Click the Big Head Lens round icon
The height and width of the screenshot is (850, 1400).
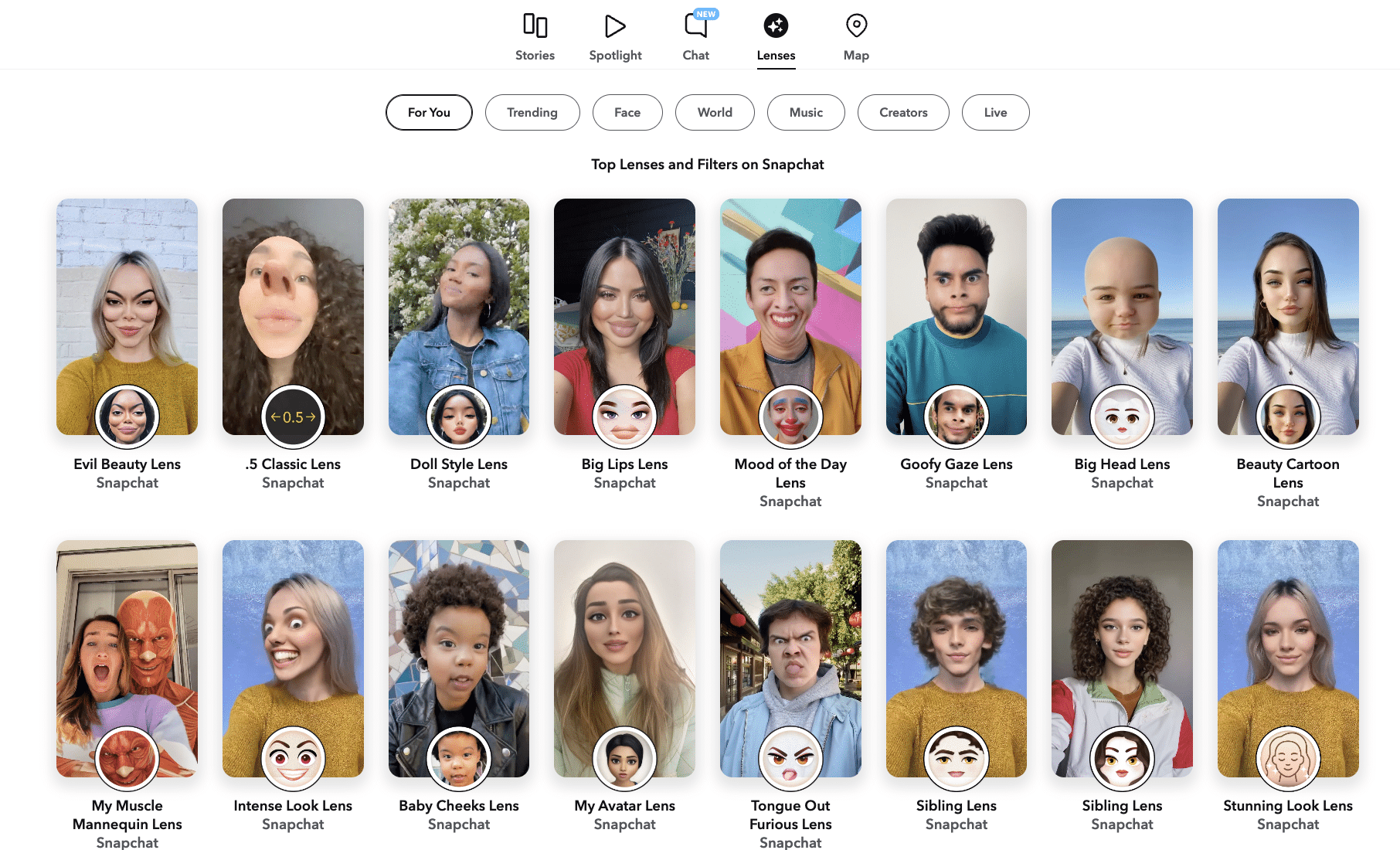pos(1122,417)
